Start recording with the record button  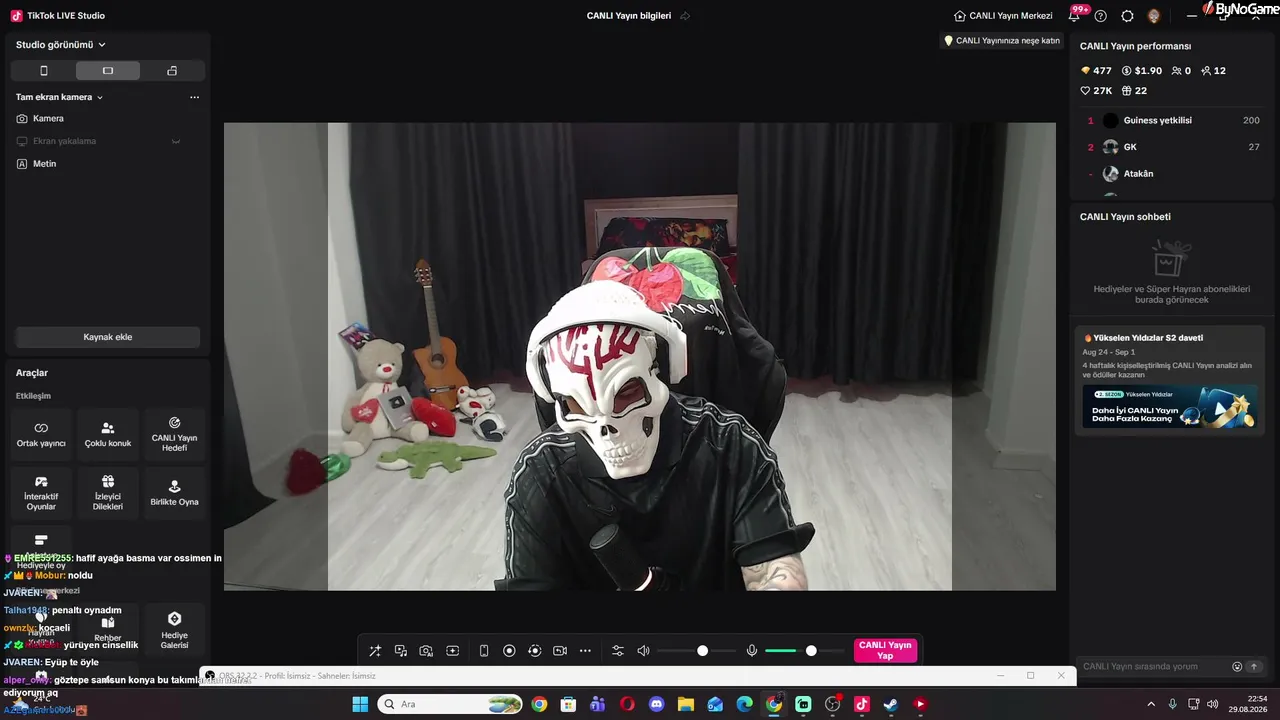click(509, 651)
